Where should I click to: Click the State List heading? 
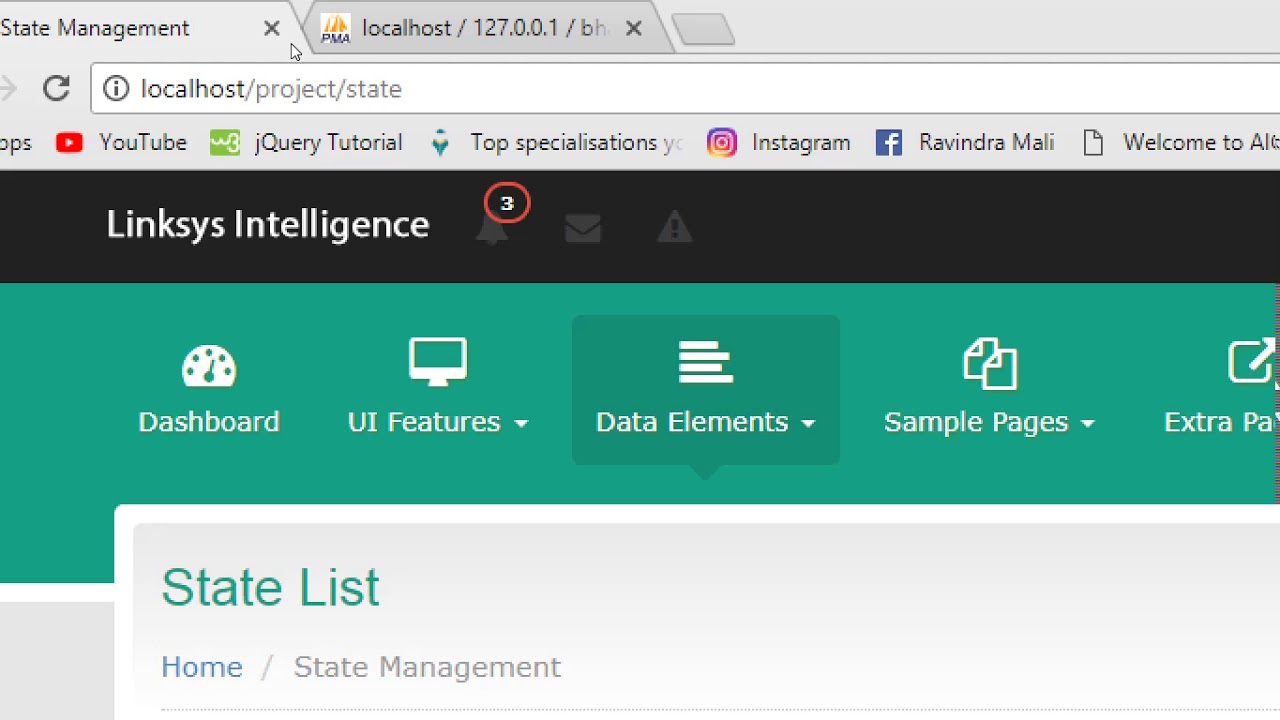(x=270, y=587)
